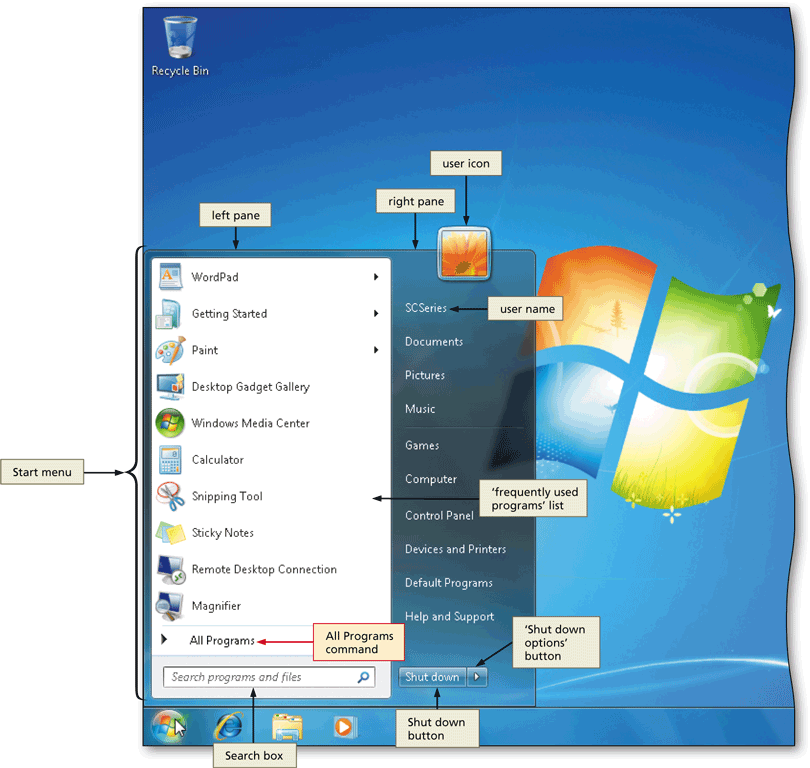810x768 pixels.
Task: Click the Paint palette icon
Action: coord(170,350)
